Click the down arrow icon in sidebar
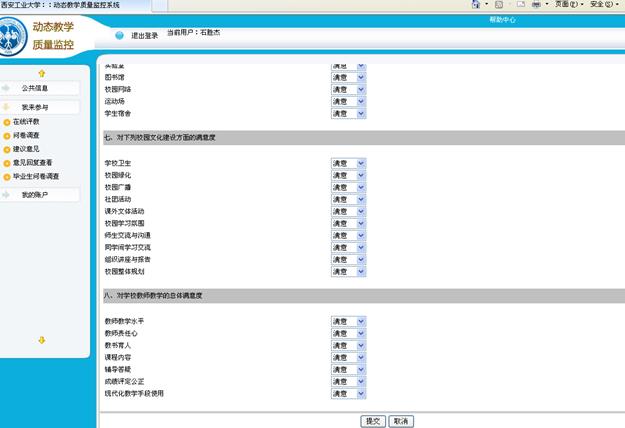 click(x=41, y=340)
